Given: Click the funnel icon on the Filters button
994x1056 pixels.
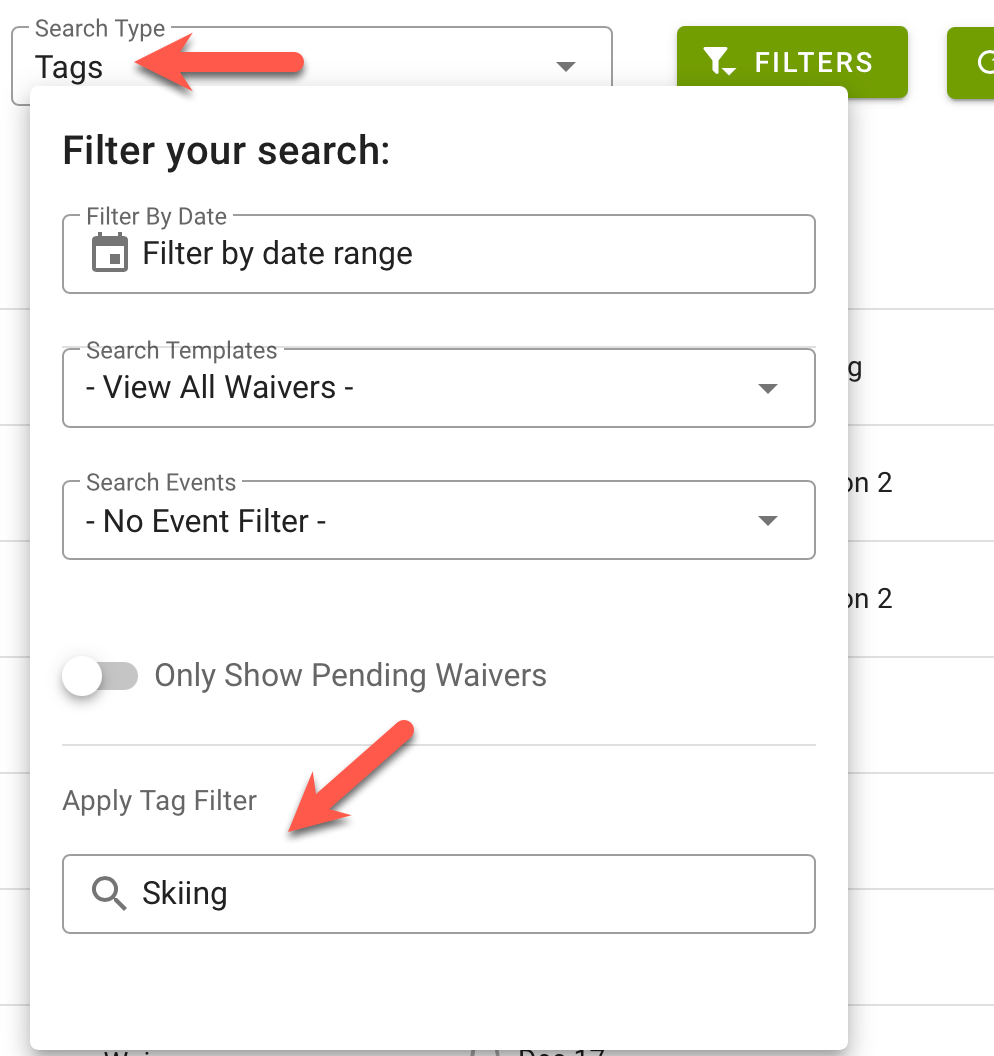Looking at the screenshot, I should 719,62.
